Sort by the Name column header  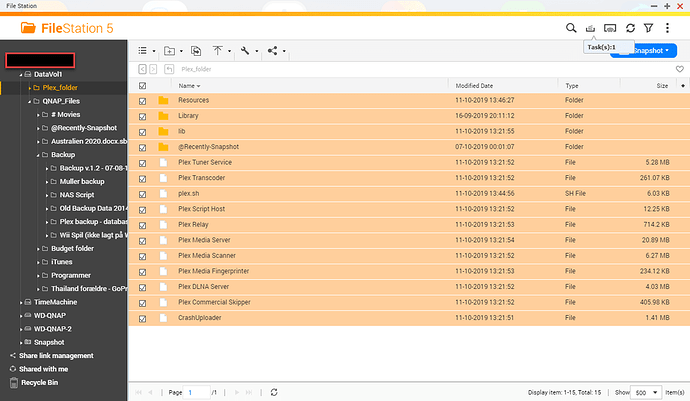(x=187, y=86)
